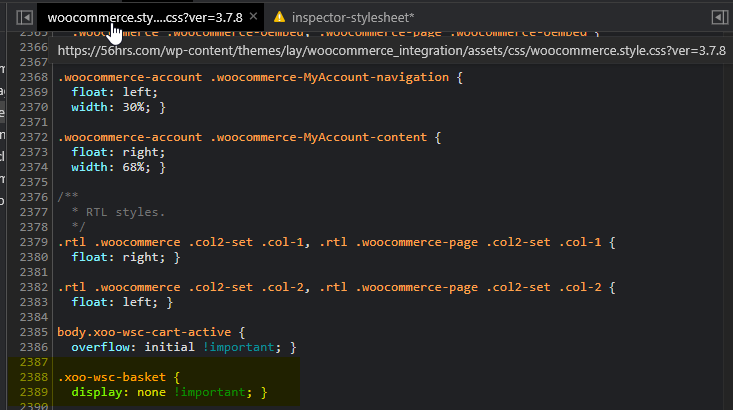
Task: Click the warning icon on inspector-stylesheet tab
Action: 280,17
